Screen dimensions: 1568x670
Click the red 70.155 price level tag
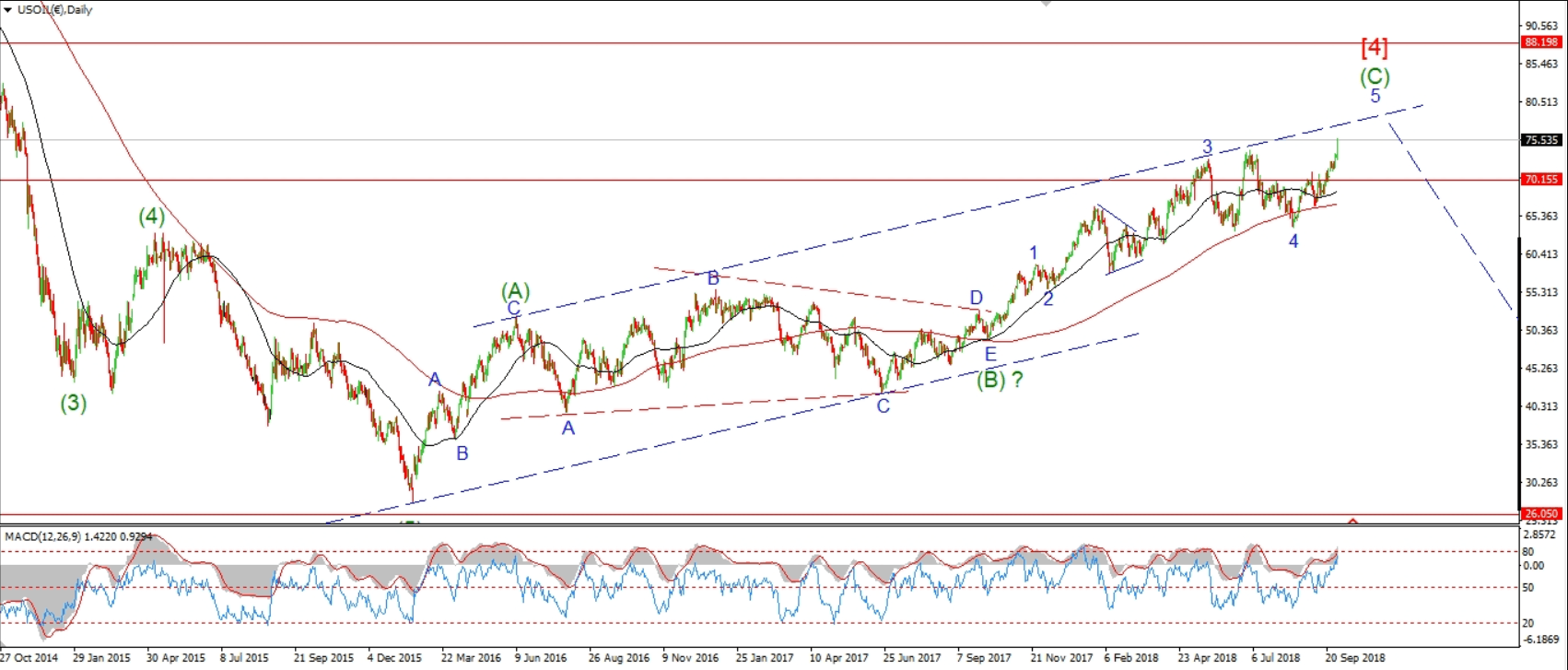[x=1541, y=180]
